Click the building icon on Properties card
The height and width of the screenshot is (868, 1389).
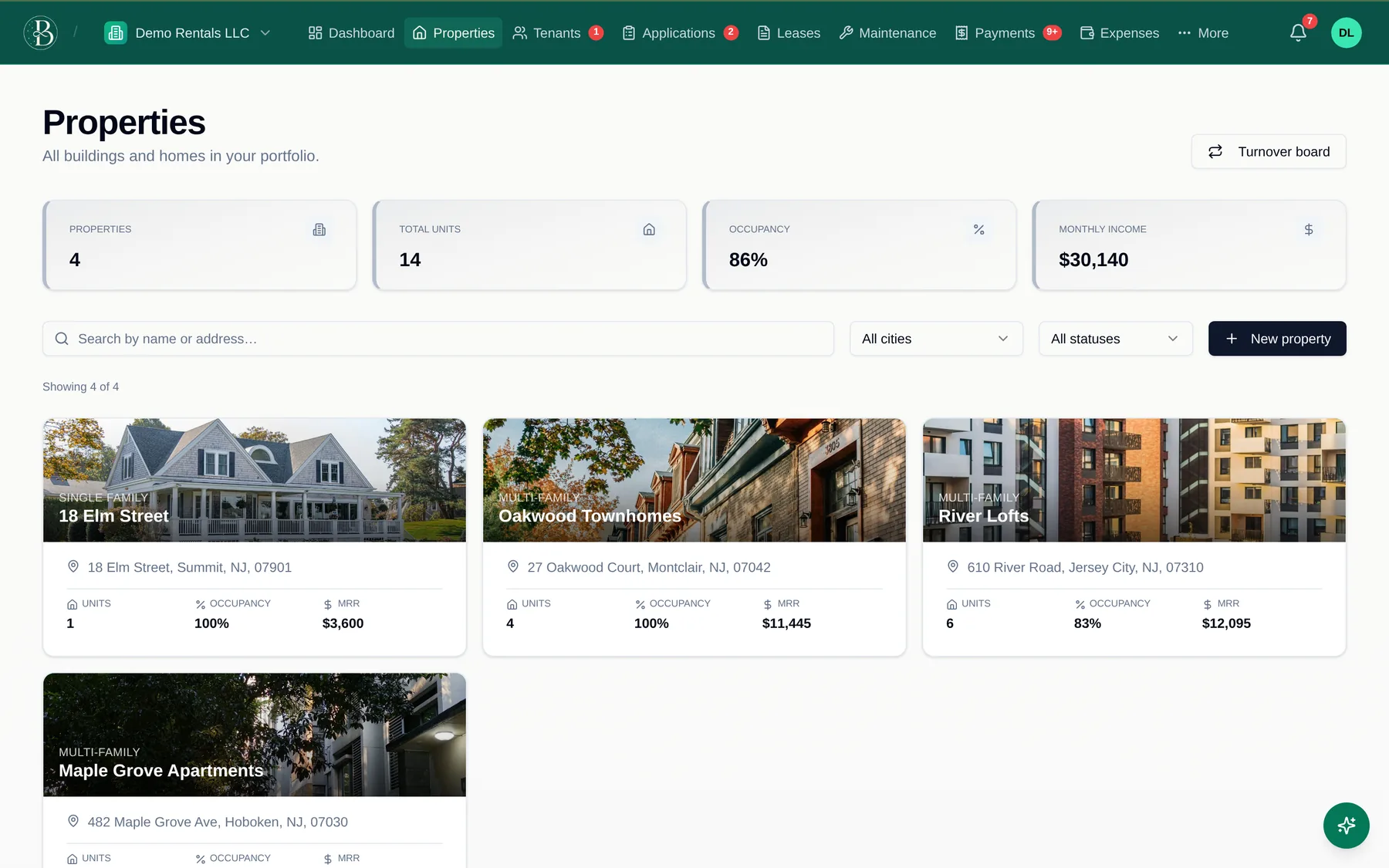(x=319, y=230)
